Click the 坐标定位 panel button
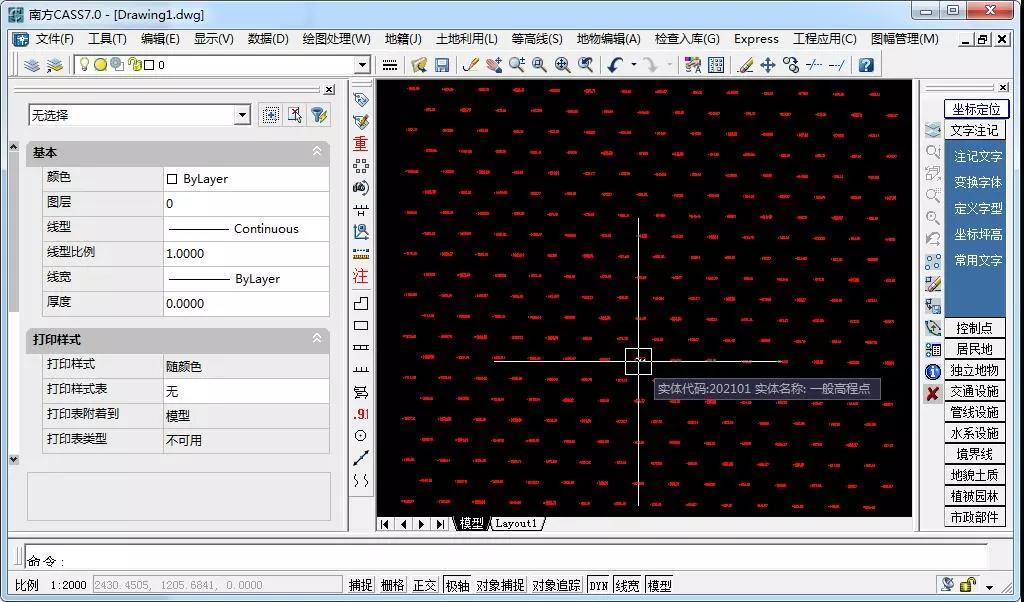 point(976,109)
